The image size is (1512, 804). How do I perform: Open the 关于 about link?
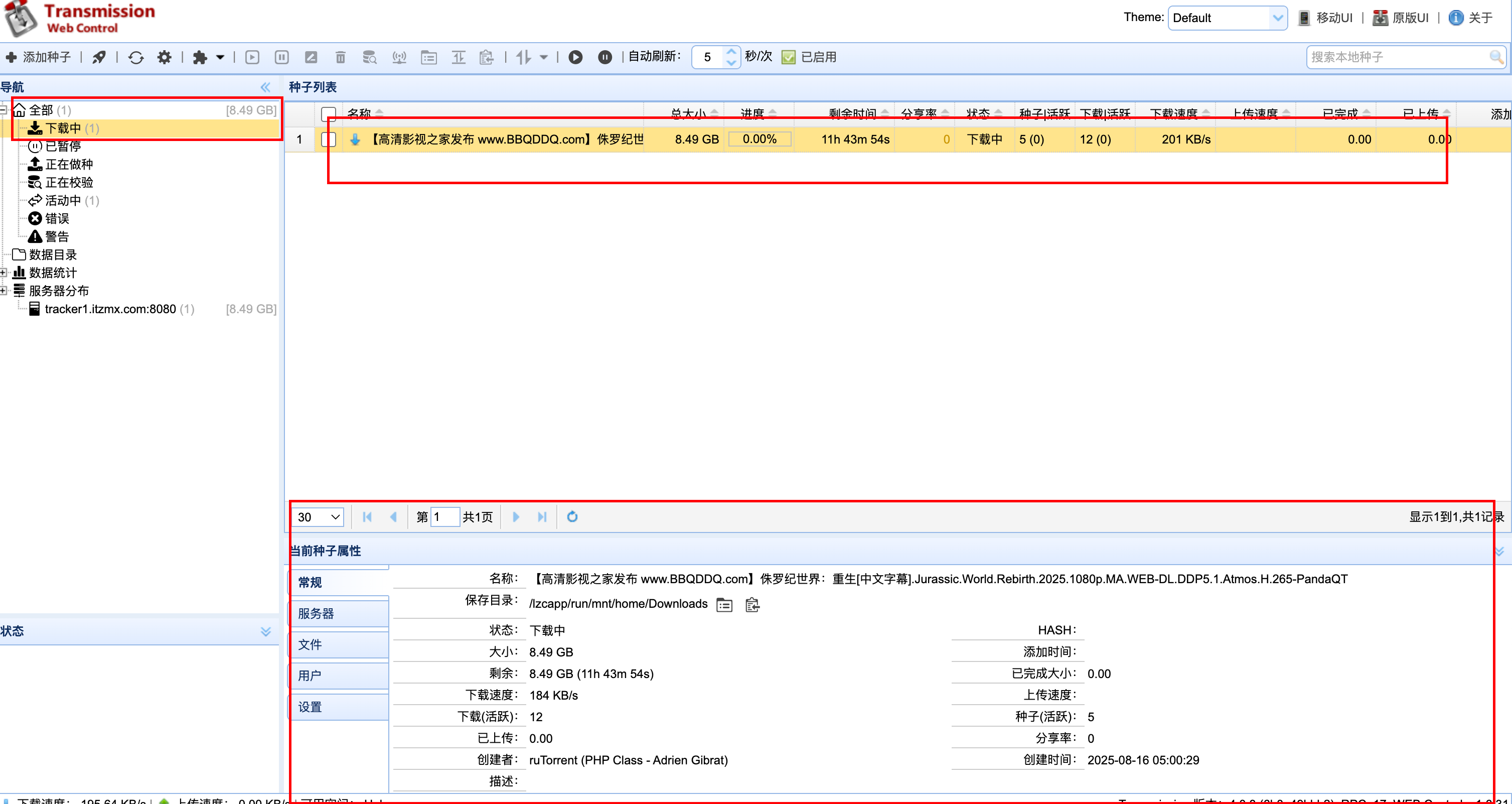tap(1471, 18)
